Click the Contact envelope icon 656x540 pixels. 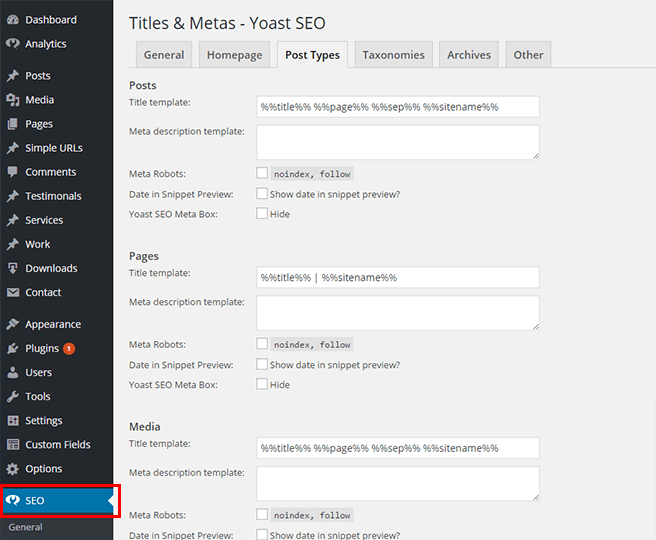point(13,292)
